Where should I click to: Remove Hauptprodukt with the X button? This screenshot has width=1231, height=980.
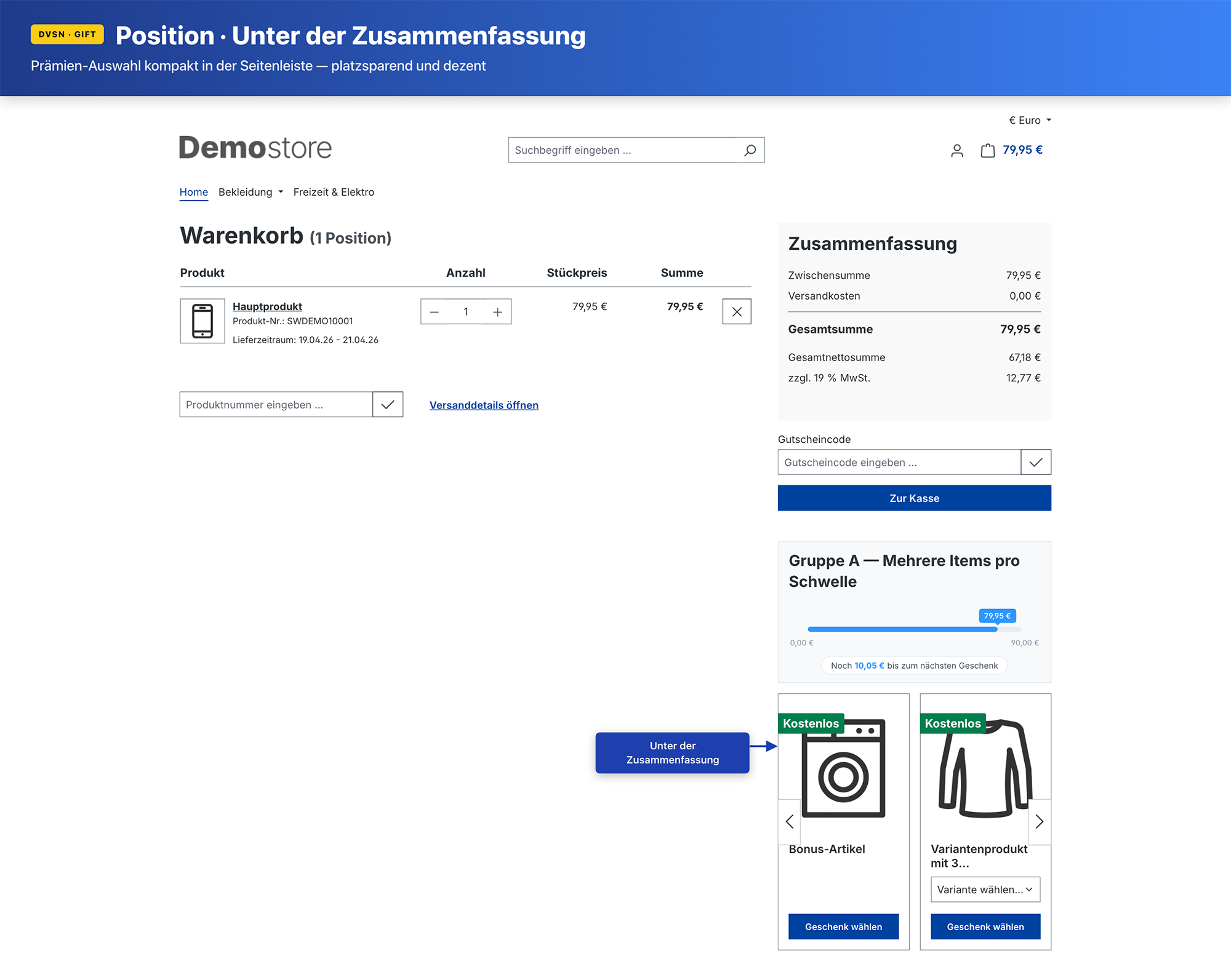[x=736, y=312]
